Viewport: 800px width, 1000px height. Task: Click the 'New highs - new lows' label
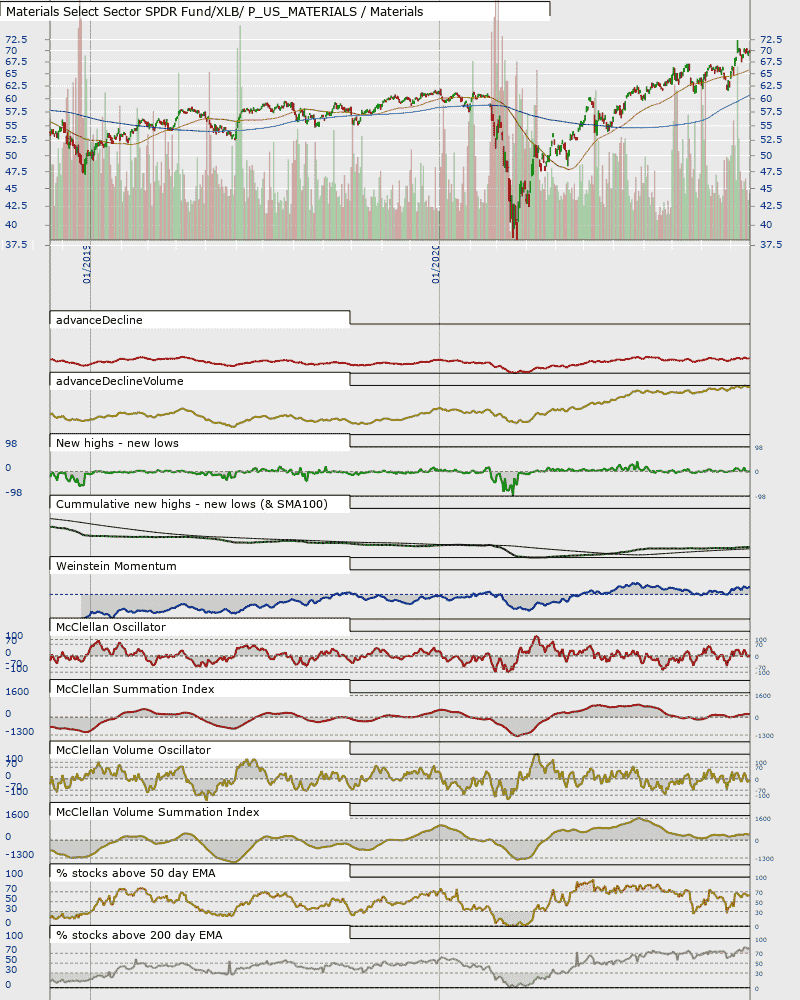coord(117,443)
